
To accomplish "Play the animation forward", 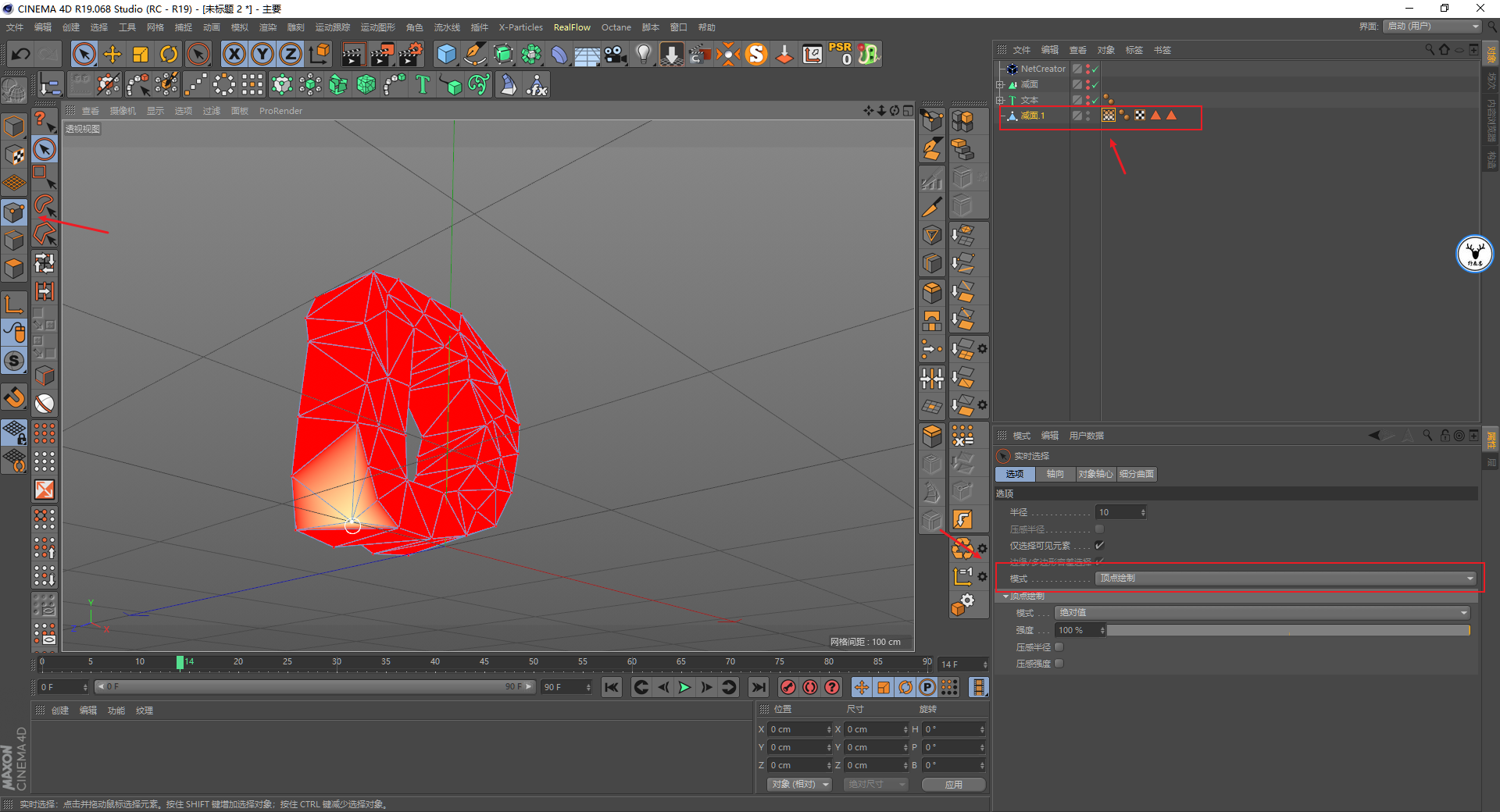I will [x=684, y=687].
